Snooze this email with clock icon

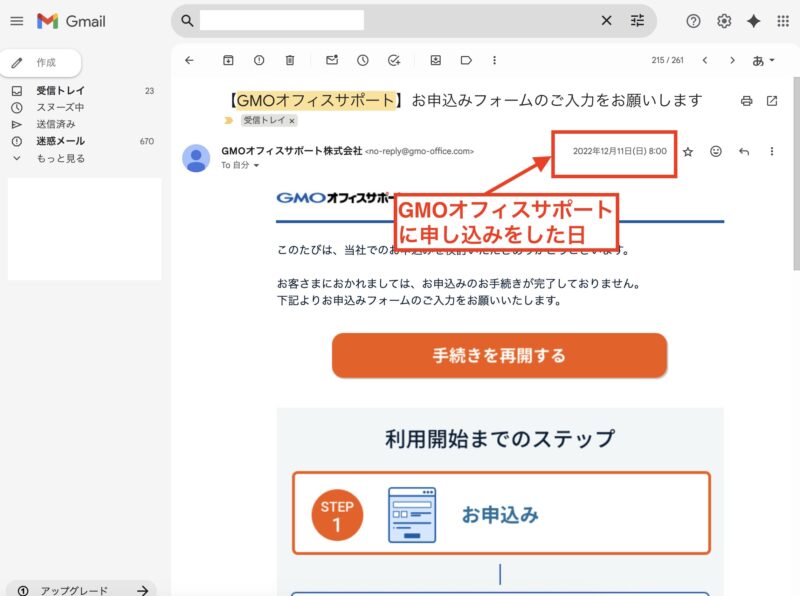click(x=363, y=60)
